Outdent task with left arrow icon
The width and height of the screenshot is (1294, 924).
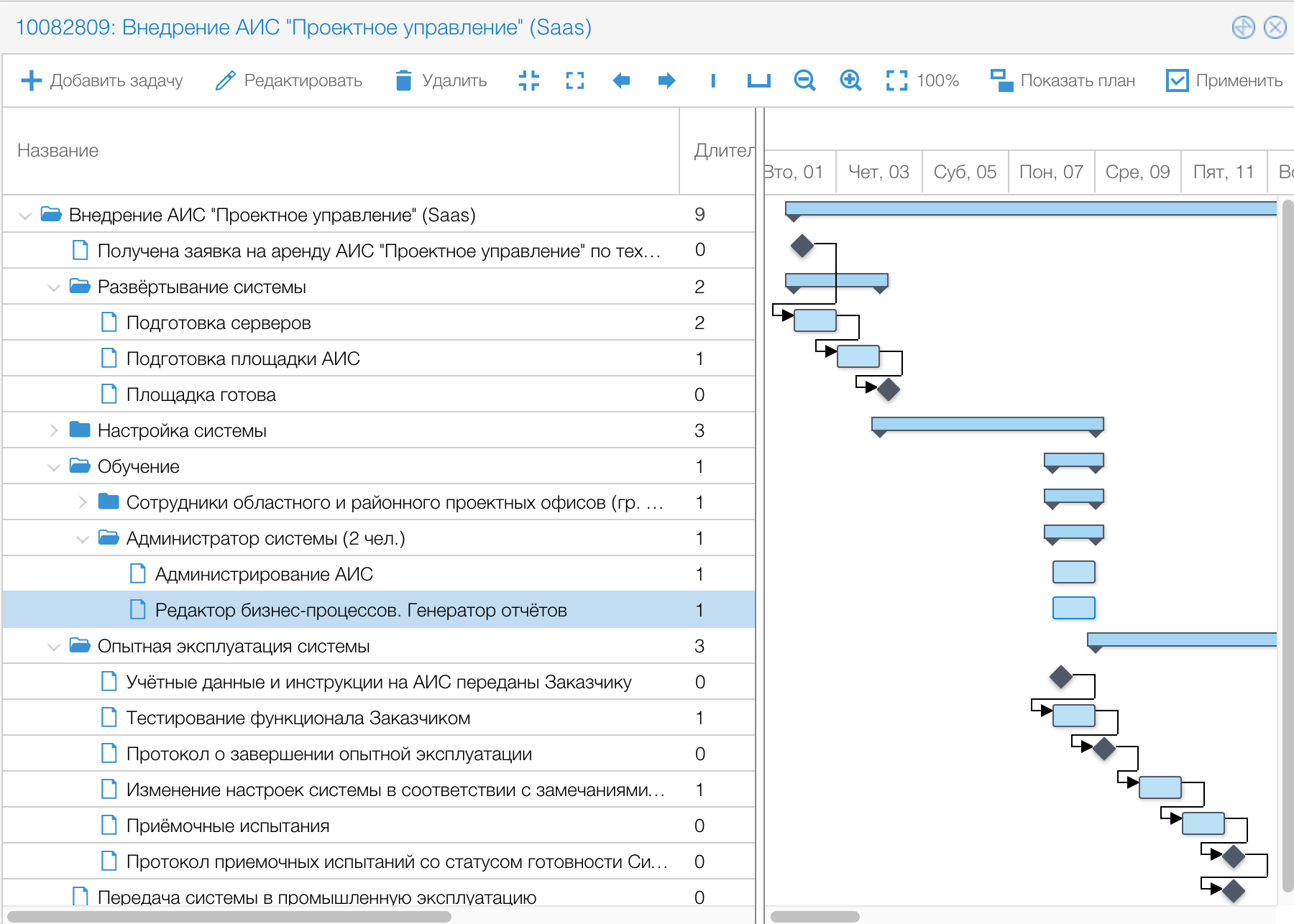pos(621,80)
